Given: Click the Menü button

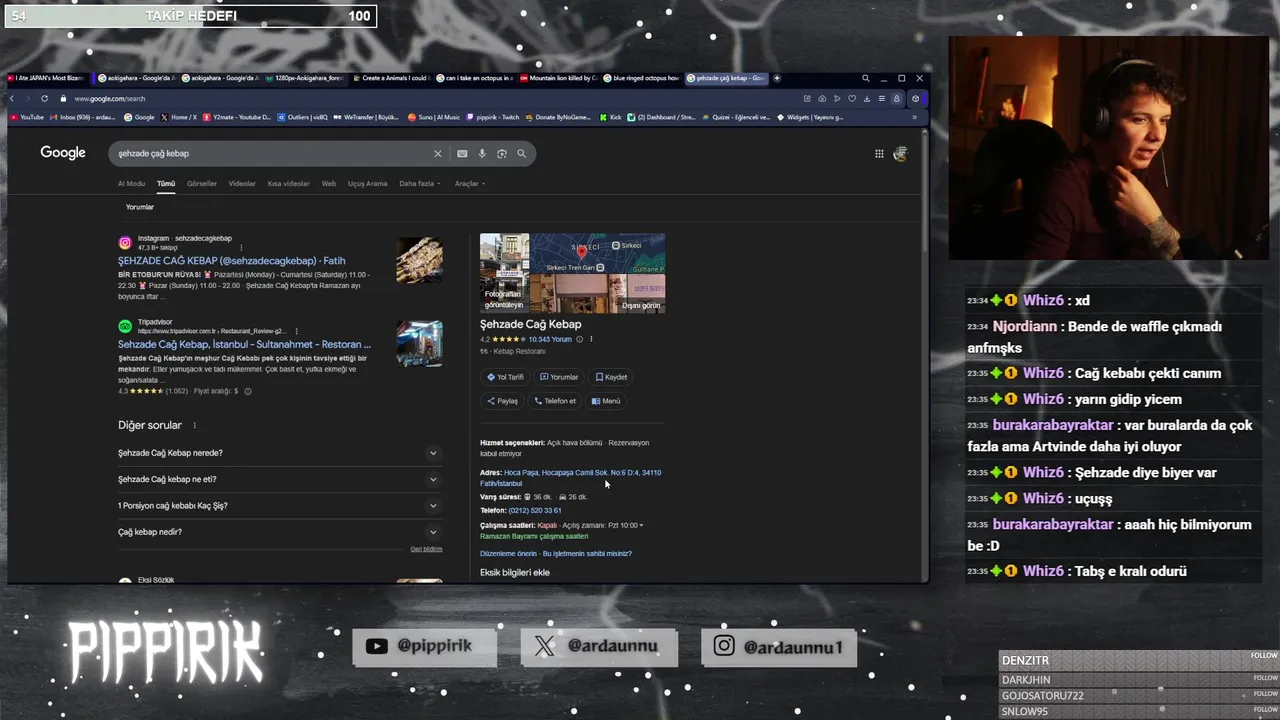Looking at the screenshot, I should (x=606, y=401).
